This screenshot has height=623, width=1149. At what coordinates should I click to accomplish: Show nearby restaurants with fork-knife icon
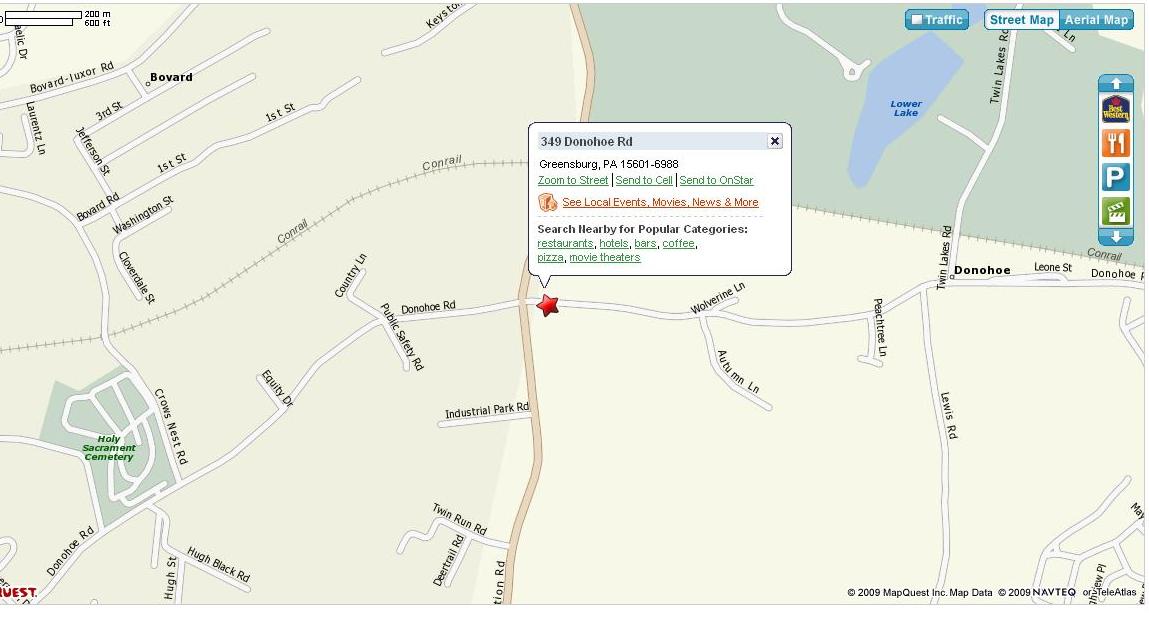[x=1115, y=143]
